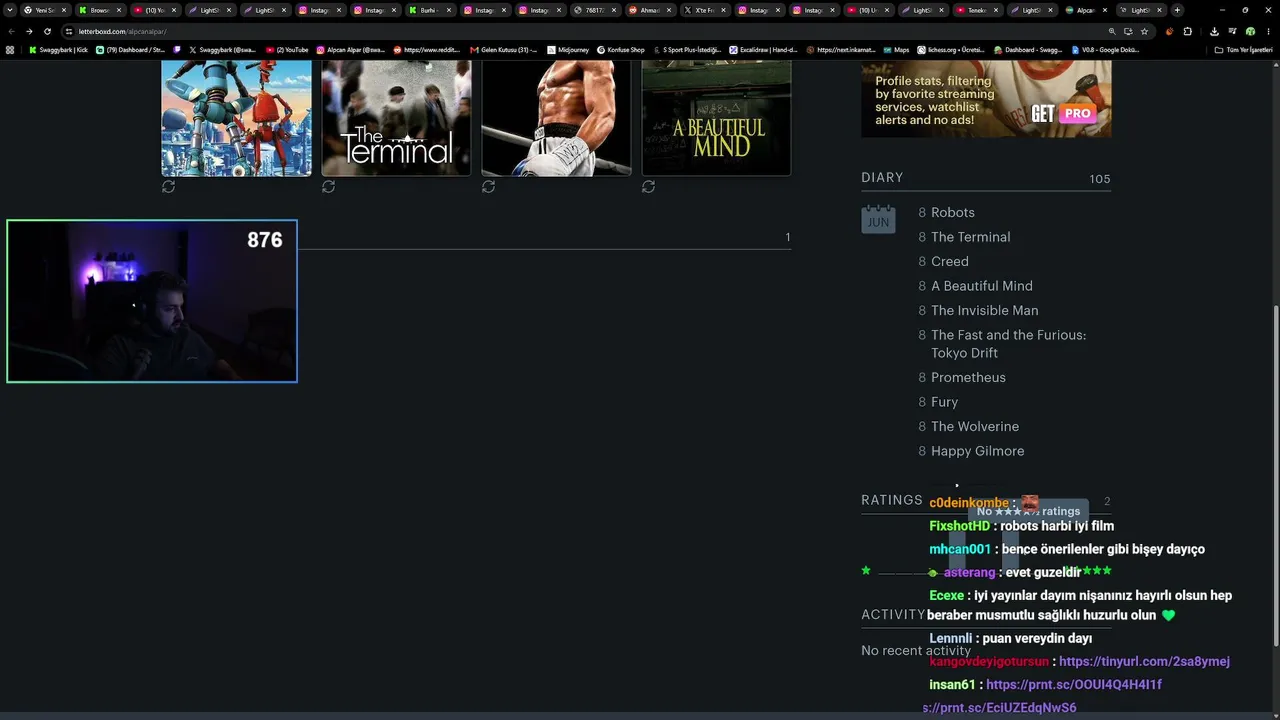1280x720 pixels.
Task: Bookmark this page with the star icon
Action: point(1144,31)
